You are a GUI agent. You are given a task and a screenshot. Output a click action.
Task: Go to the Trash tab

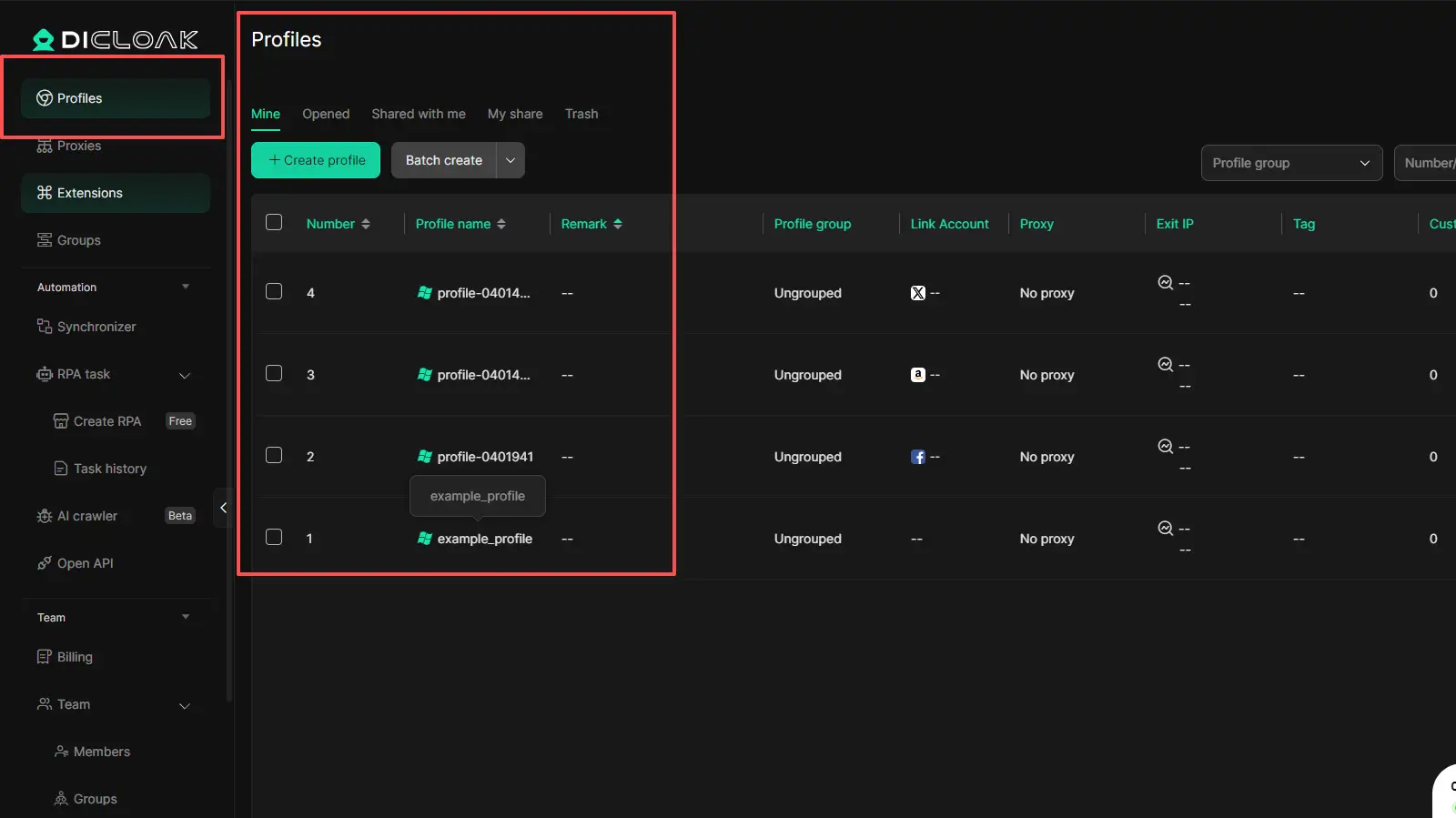tap(581, 114)
